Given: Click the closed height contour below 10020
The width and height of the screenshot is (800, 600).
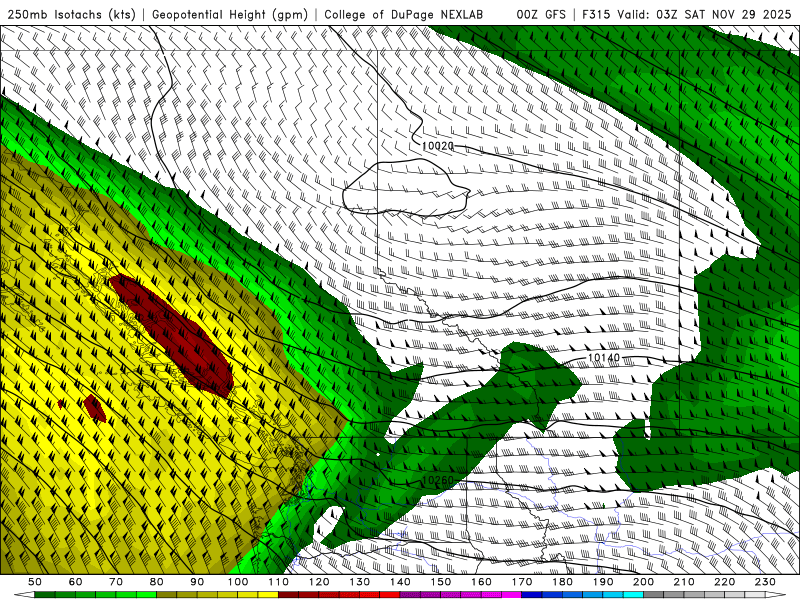Looking at the screenshot, I should [x=406, y=188].
